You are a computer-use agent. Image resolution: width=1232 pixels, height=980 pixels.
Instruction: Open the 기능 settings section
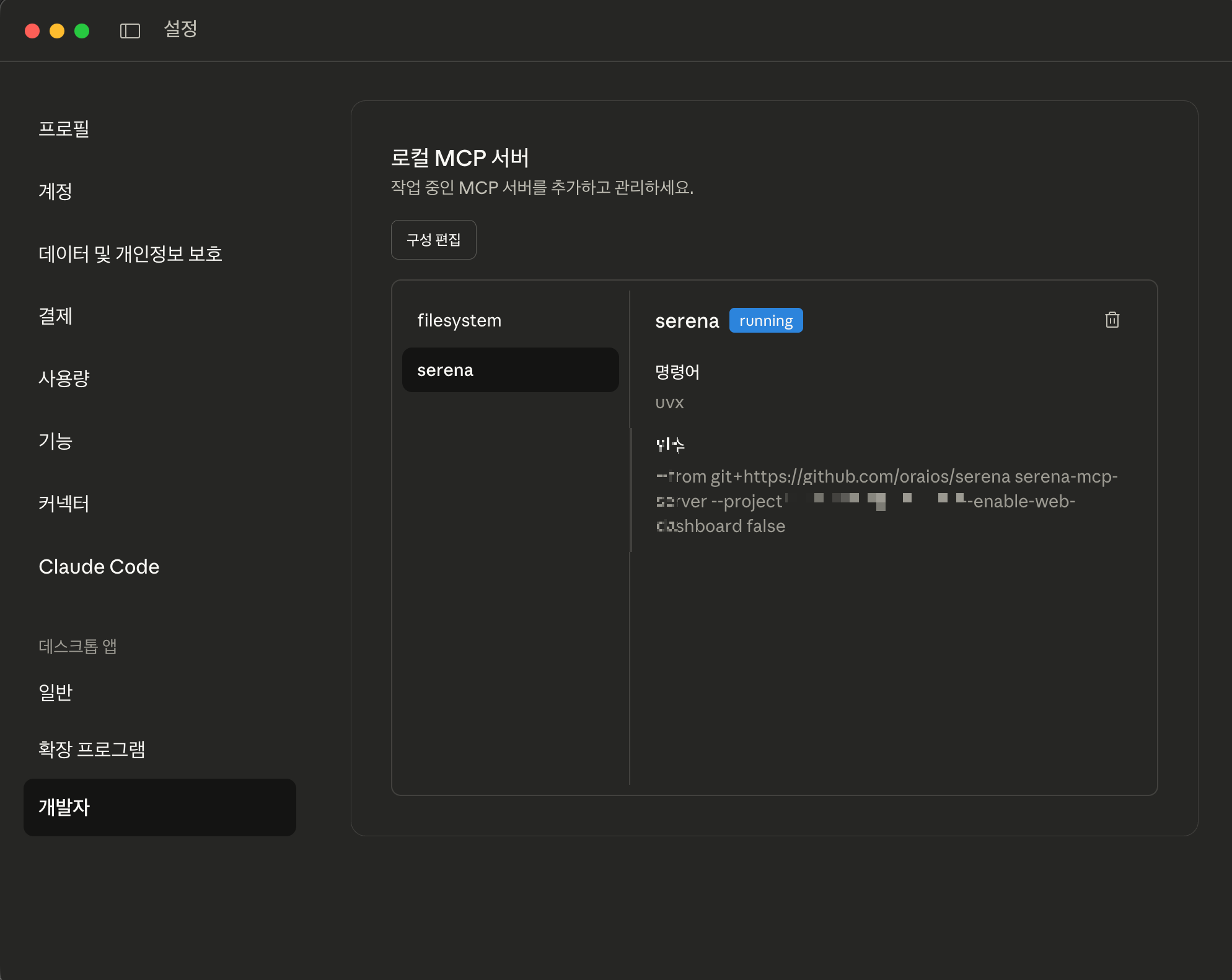point(56,441)
